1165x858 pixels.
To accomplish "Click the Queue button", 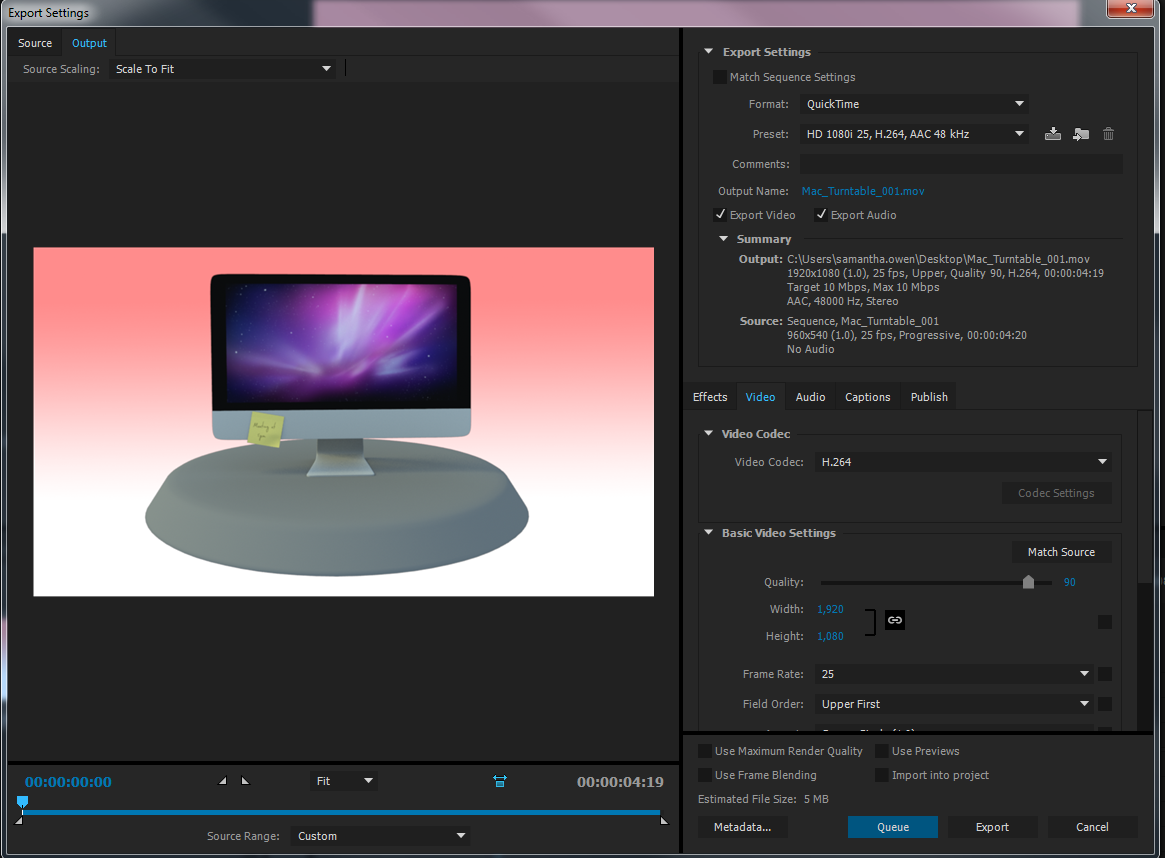I will pos(892,826).
